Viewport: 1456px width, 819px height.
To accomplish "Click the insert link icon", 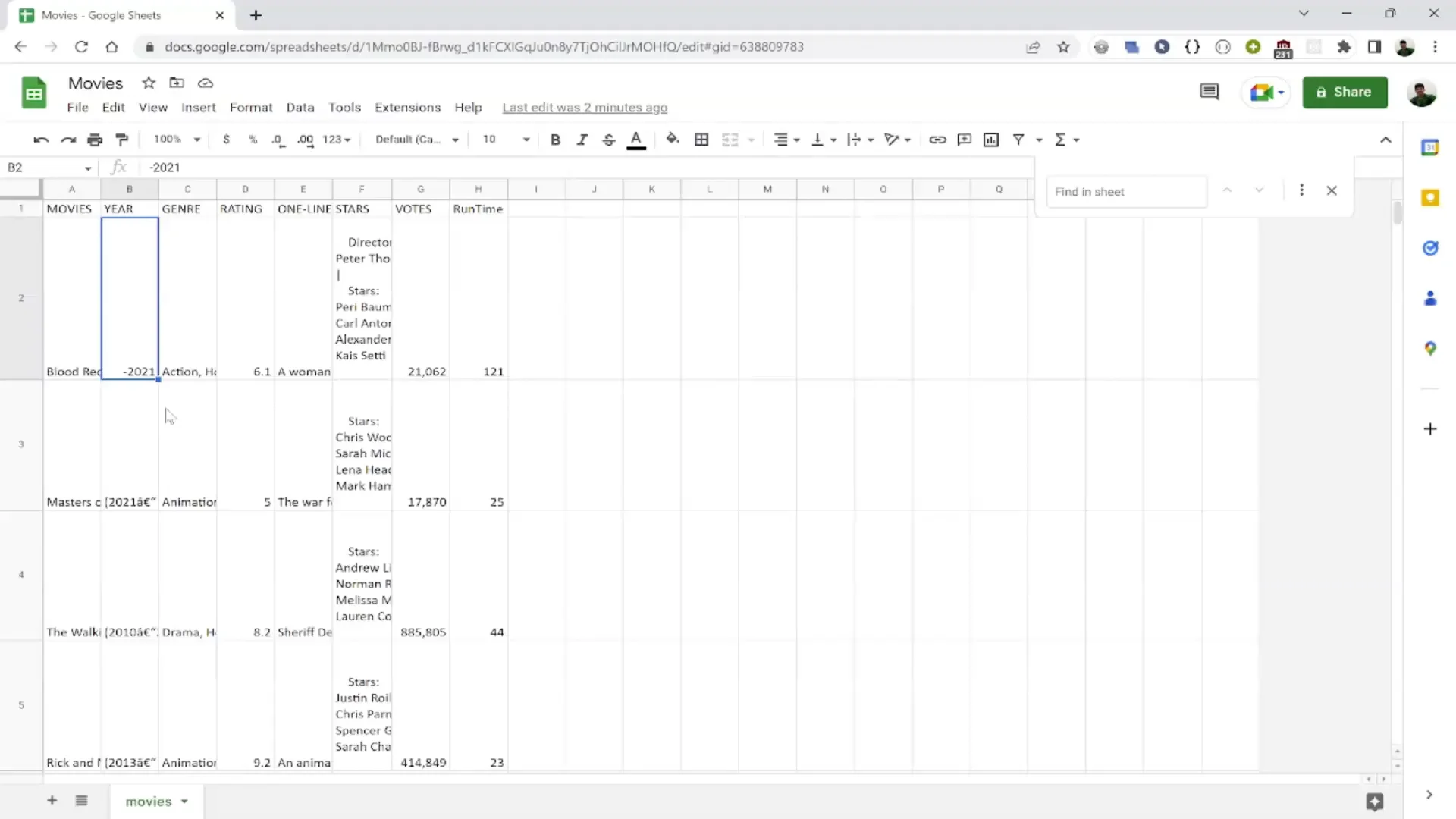I will 937,140.
